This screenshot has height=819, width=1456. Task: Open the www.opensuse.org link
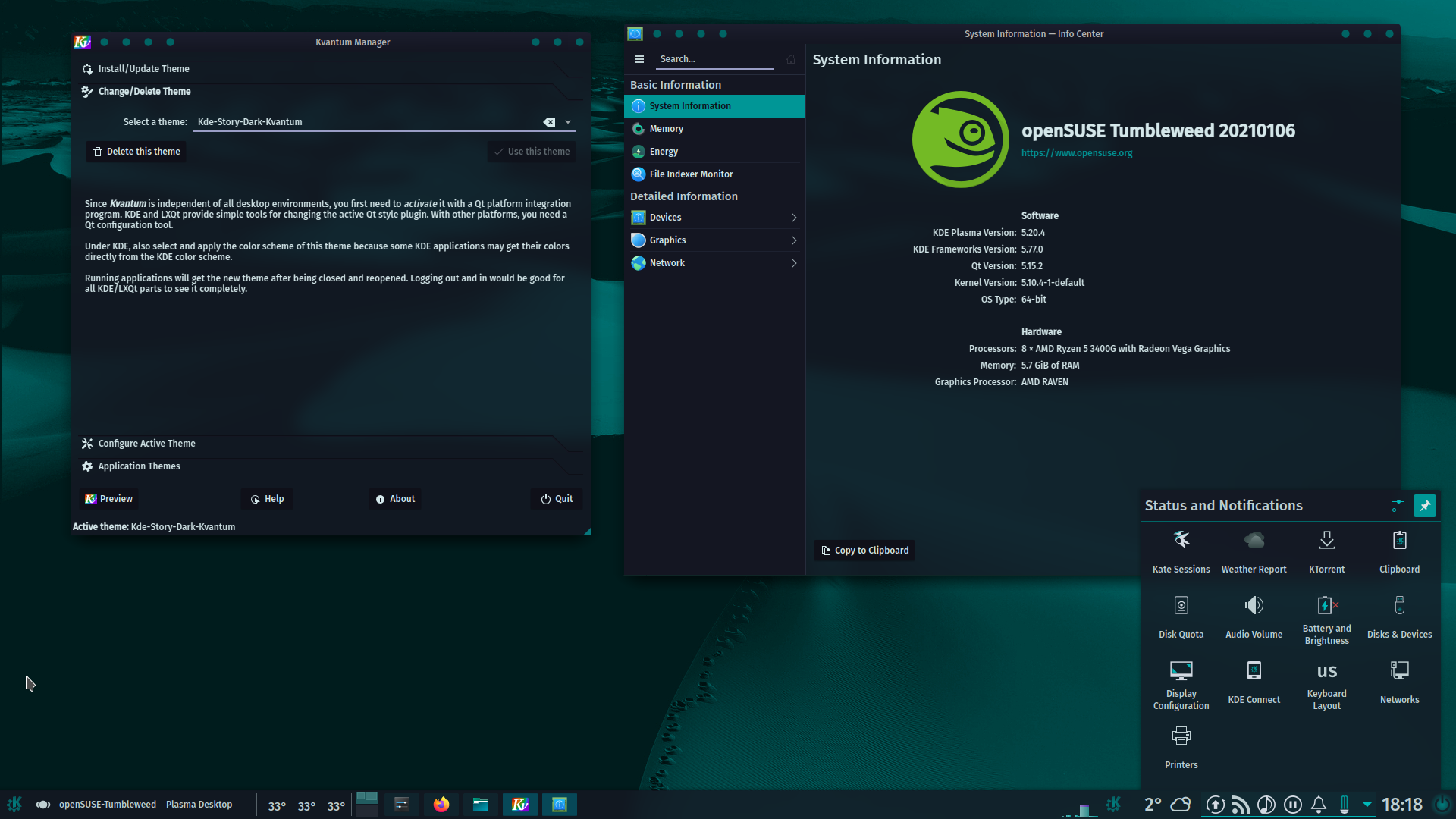pos(1076,153)
